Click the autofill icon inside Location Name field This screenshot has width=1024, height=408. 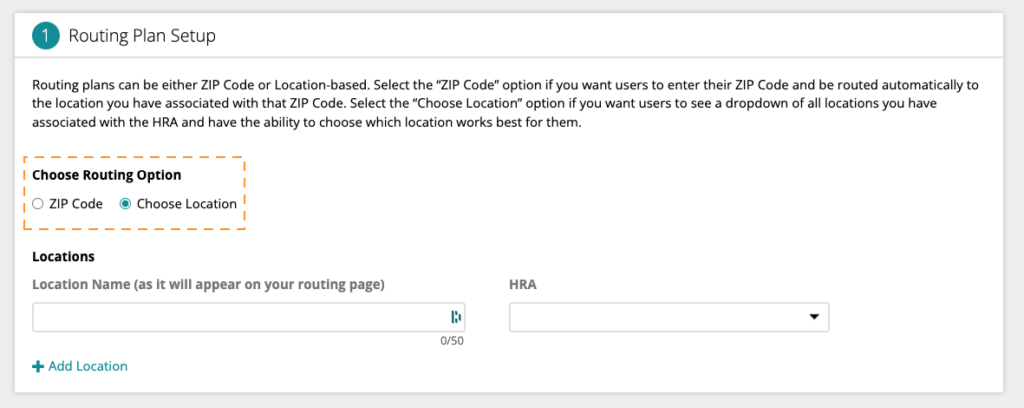coord(456,317)
